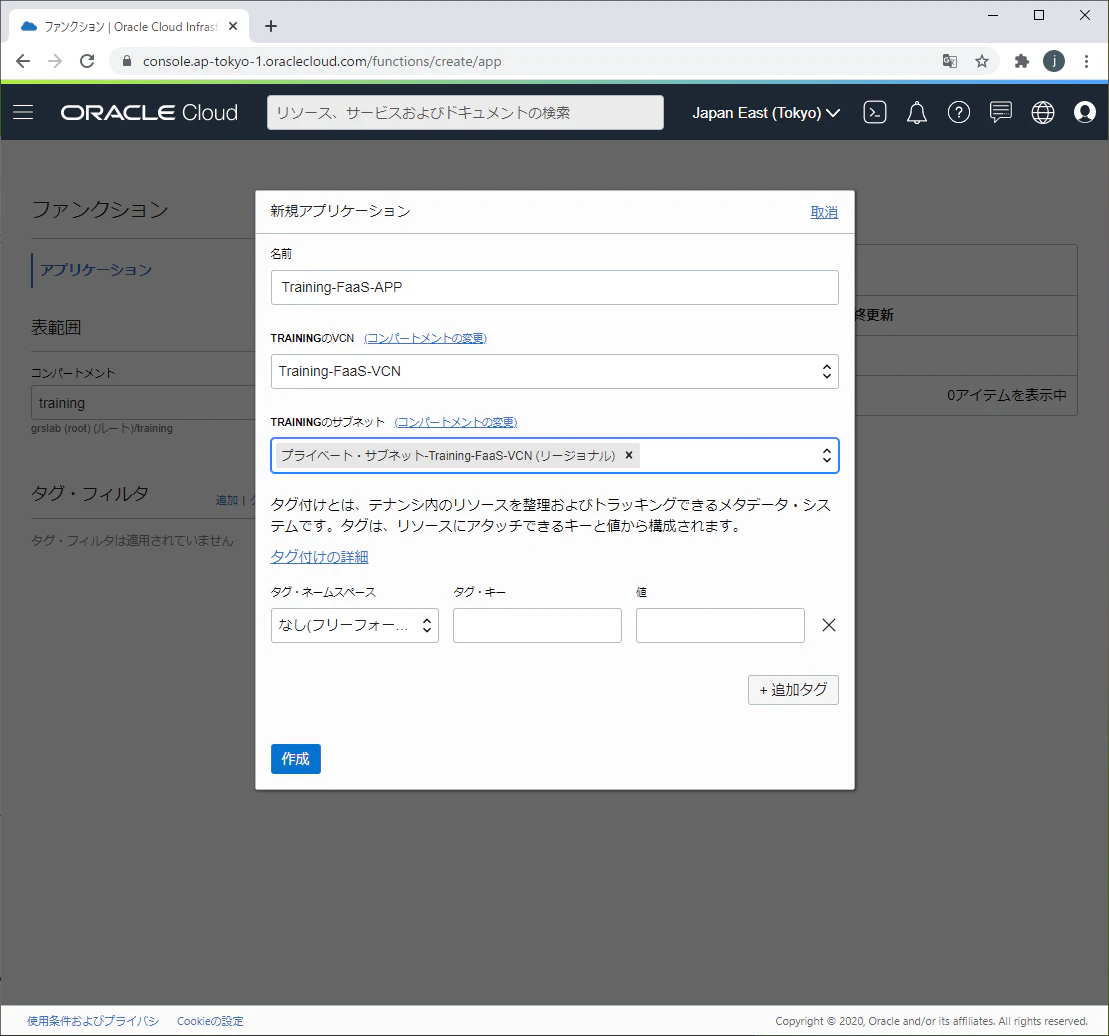This screenshot has width=1109, height=1036.
Task: Open the Japan East (Tokyo) region selector
Action: click(x=766, y=112)
